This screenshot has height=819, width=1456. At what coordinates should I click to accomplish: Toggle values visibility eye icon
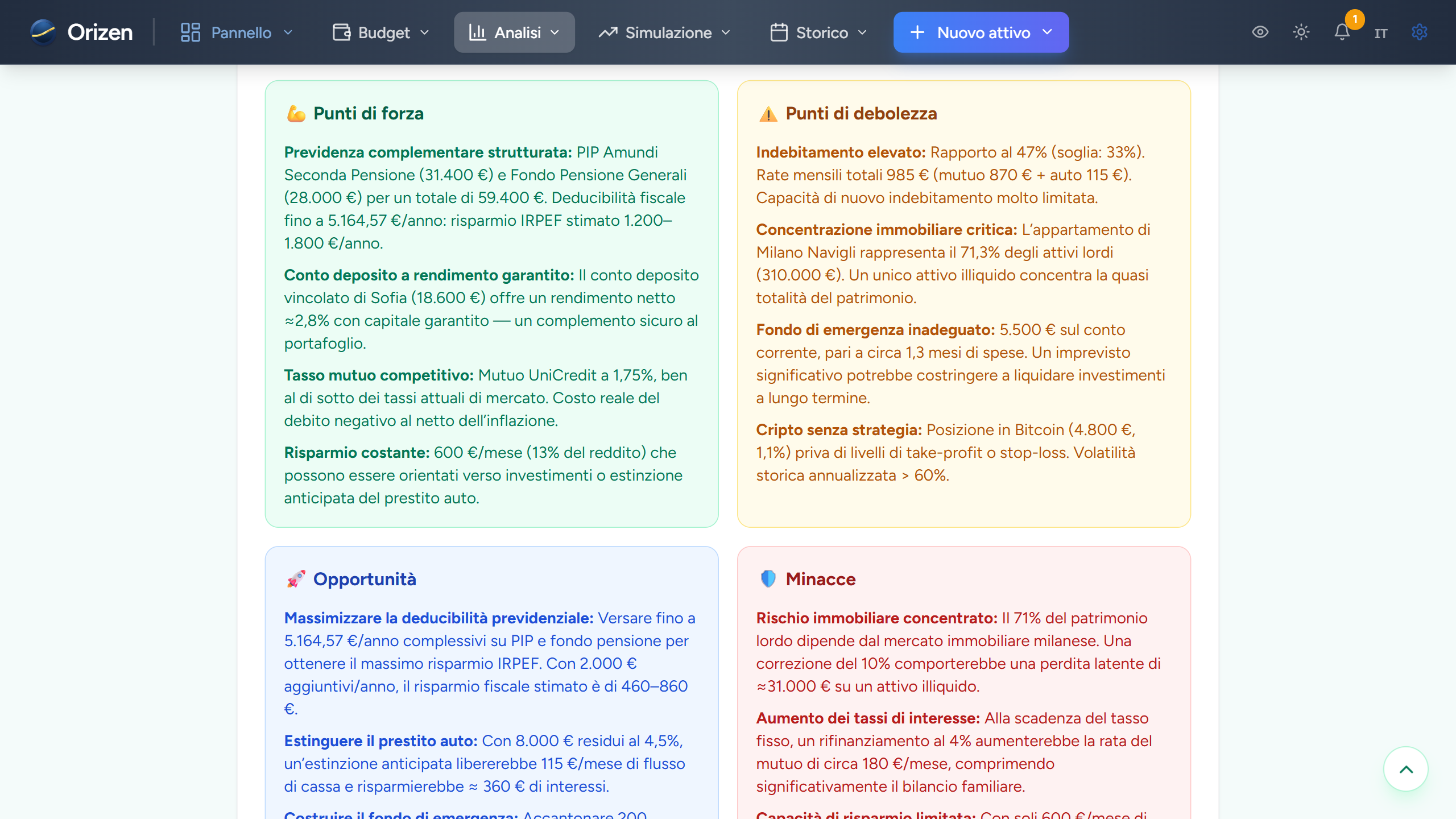(x=1260, y=32)
